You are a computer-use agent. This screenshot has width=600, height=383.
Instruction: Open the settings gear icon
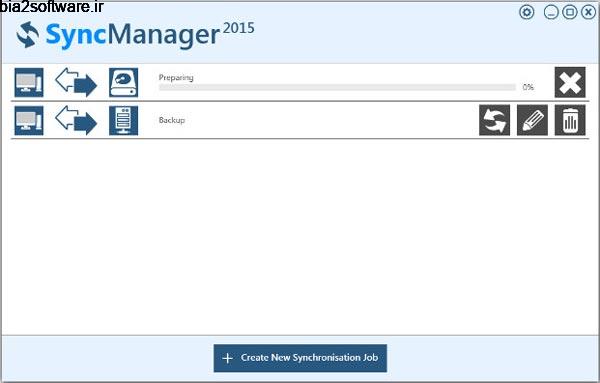[527, 12]
